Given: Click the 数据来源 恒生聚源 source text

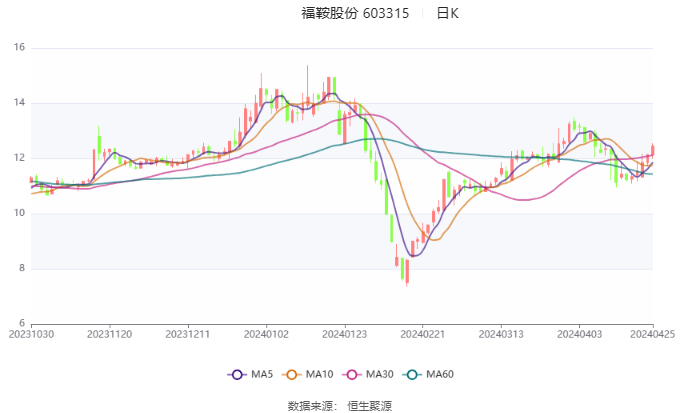Looking at the screenshot, I should [339, 405].
